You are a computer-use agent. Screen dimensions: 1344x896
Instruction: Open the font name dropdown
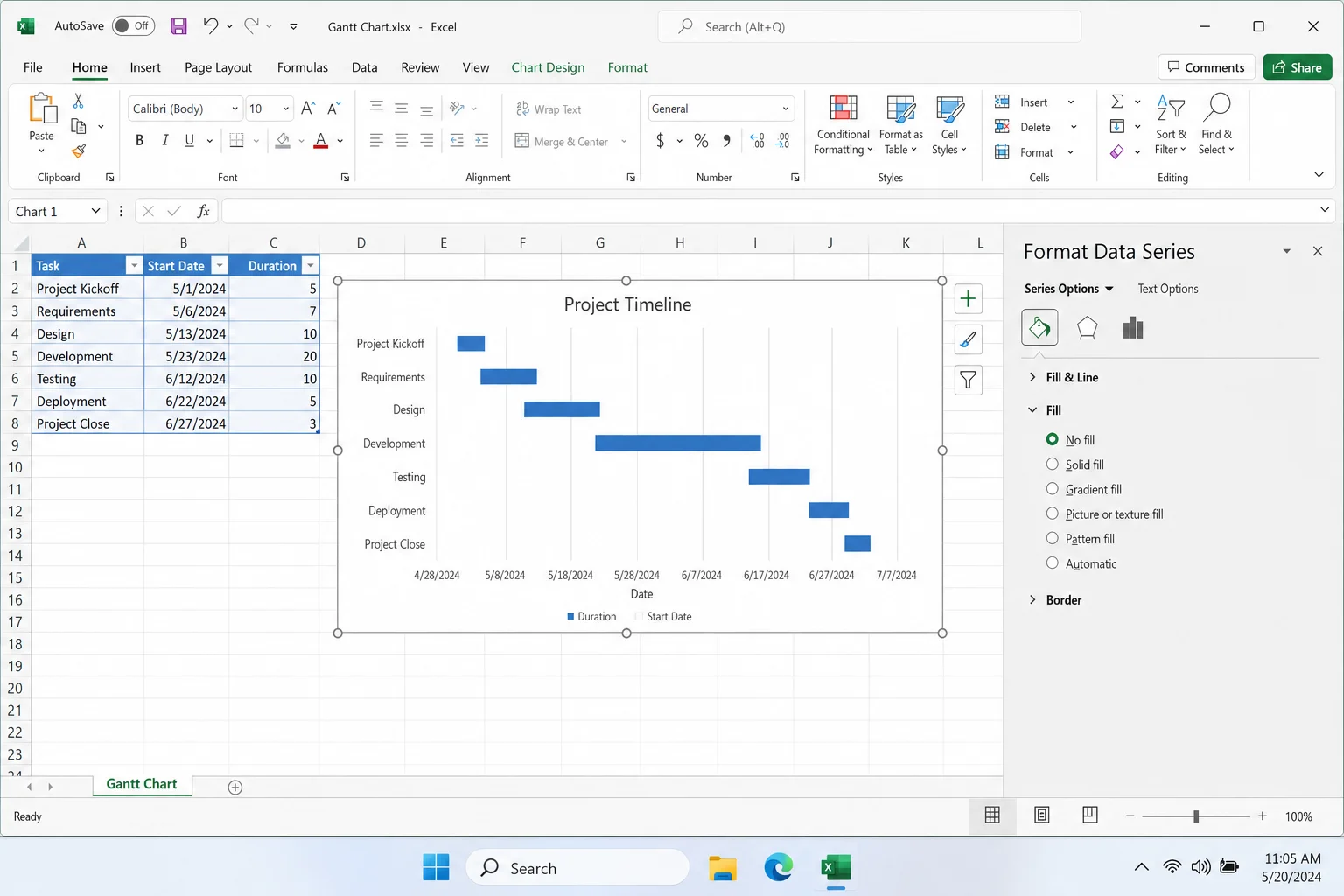[234, 108]
